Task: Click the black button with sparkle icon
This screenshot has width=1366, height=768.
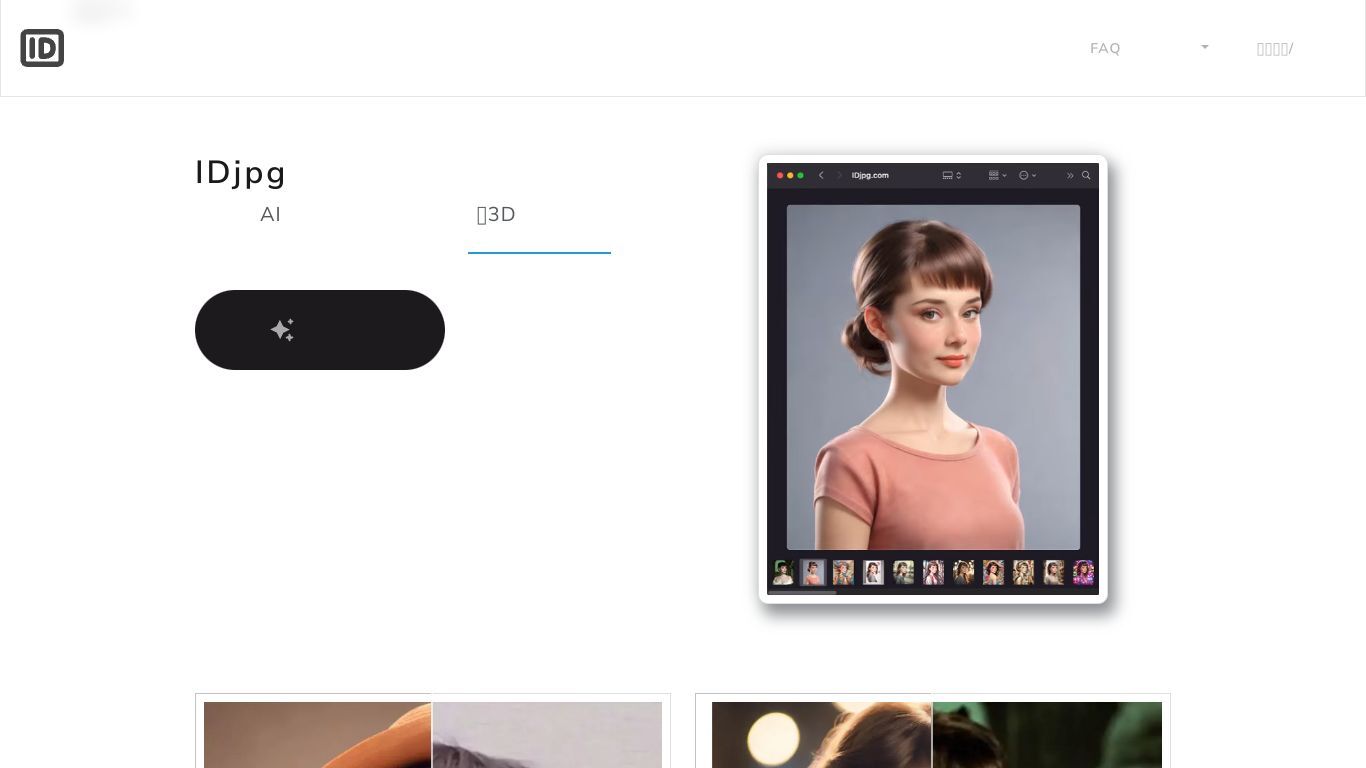Action: point(320,330)
